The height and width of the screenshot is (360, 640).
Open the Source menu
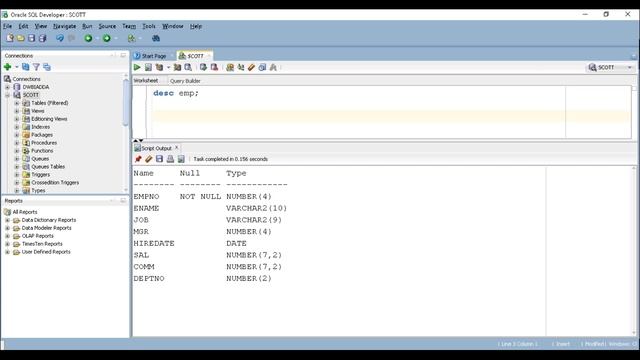[x=107, y=26]
